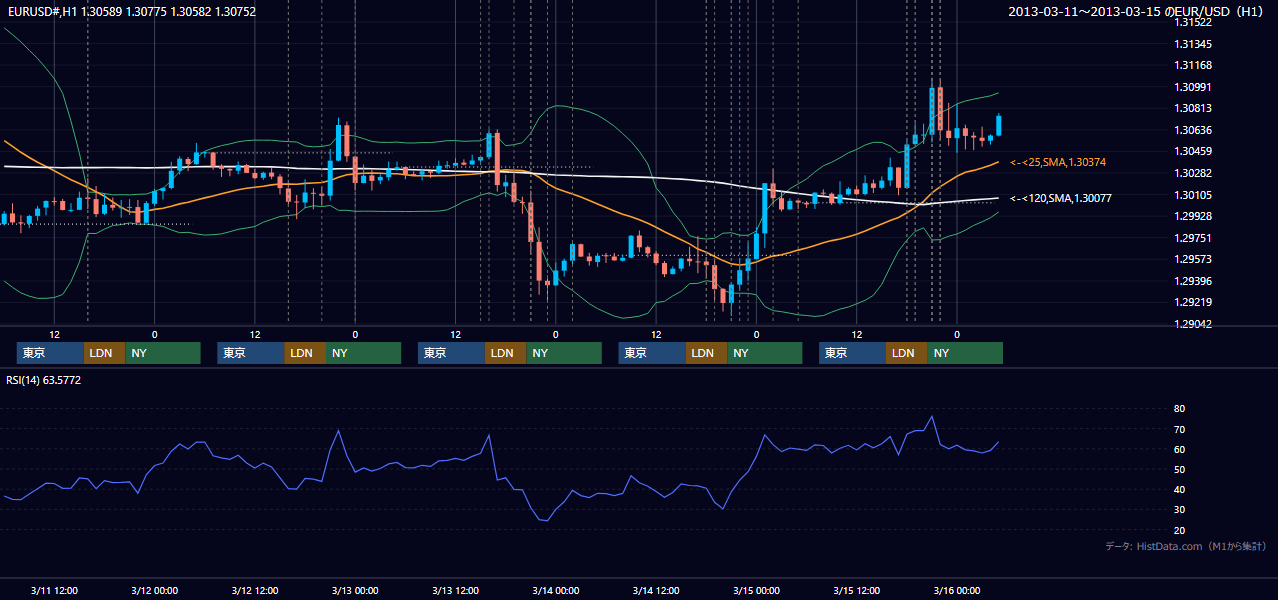Image resolution: width=1278 pixels, height=600 pixels.
Task: Select the NY session block above 3/15 00:00
Action: point(764,353)
